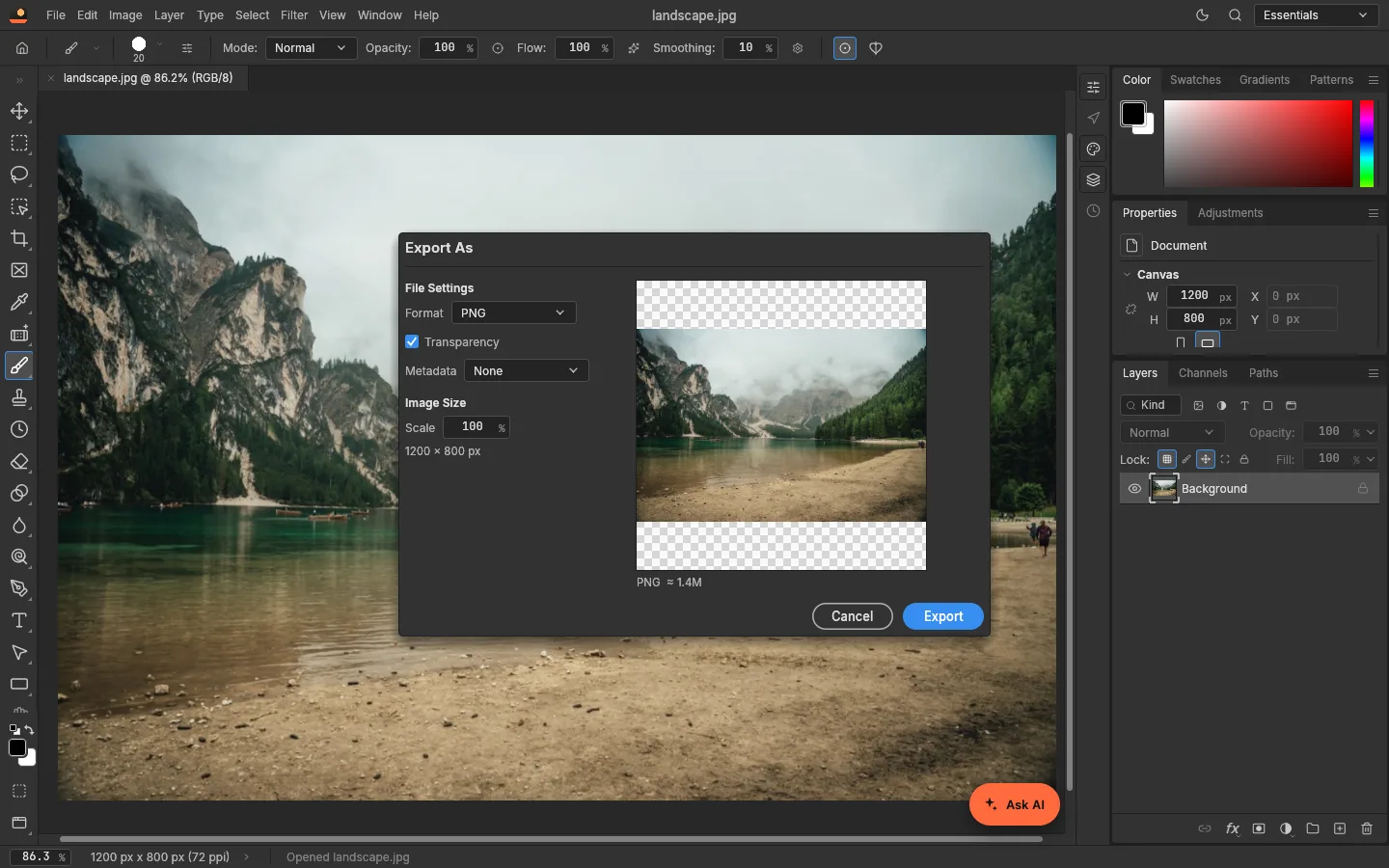Delete layer with trash icon
Image resolution: width=1389 pixels, height=868 pixels.
click(x=1367, y=828)
